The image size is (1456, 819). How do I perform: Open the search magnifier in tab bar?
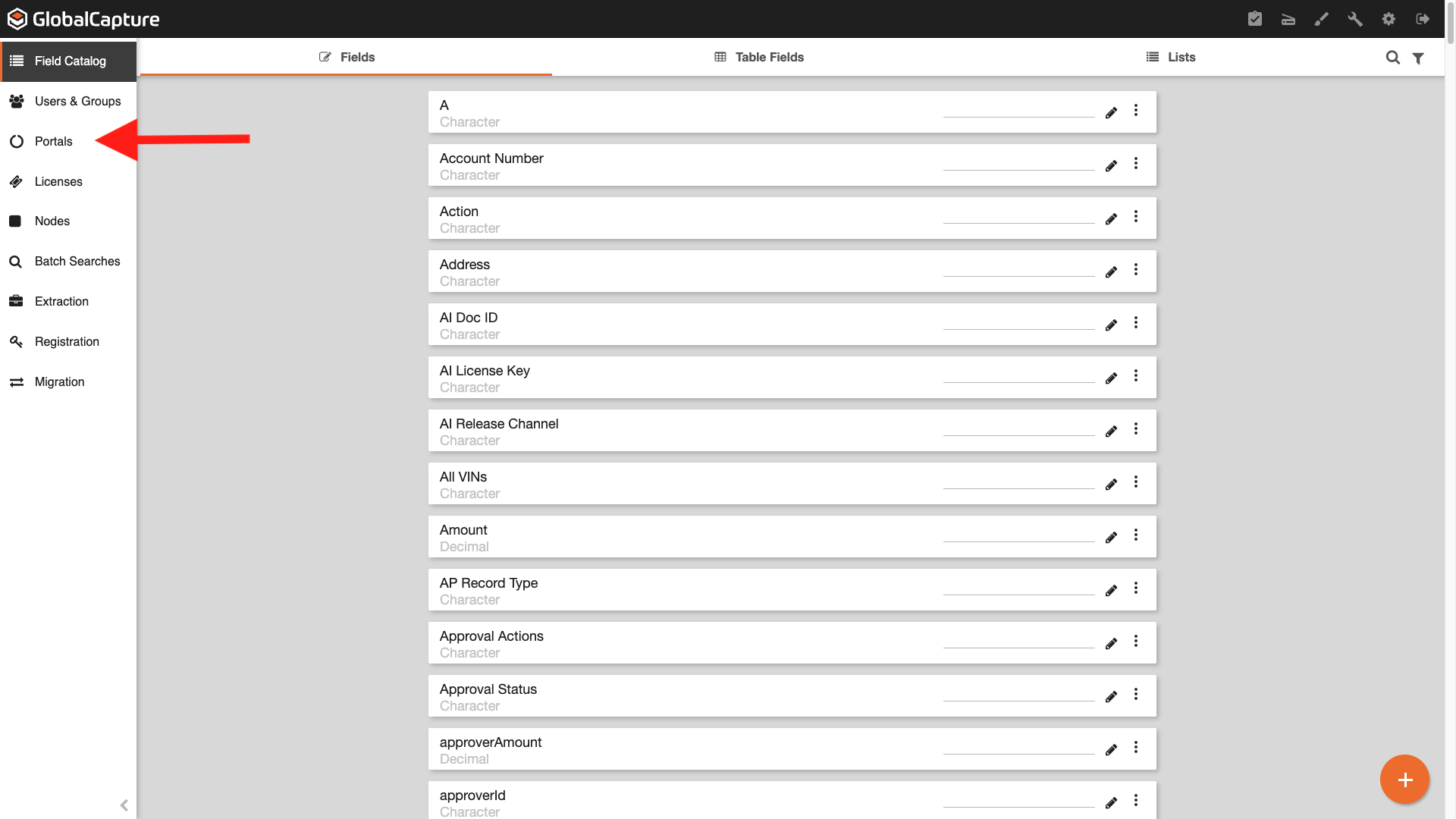(x=1393, y=58)
